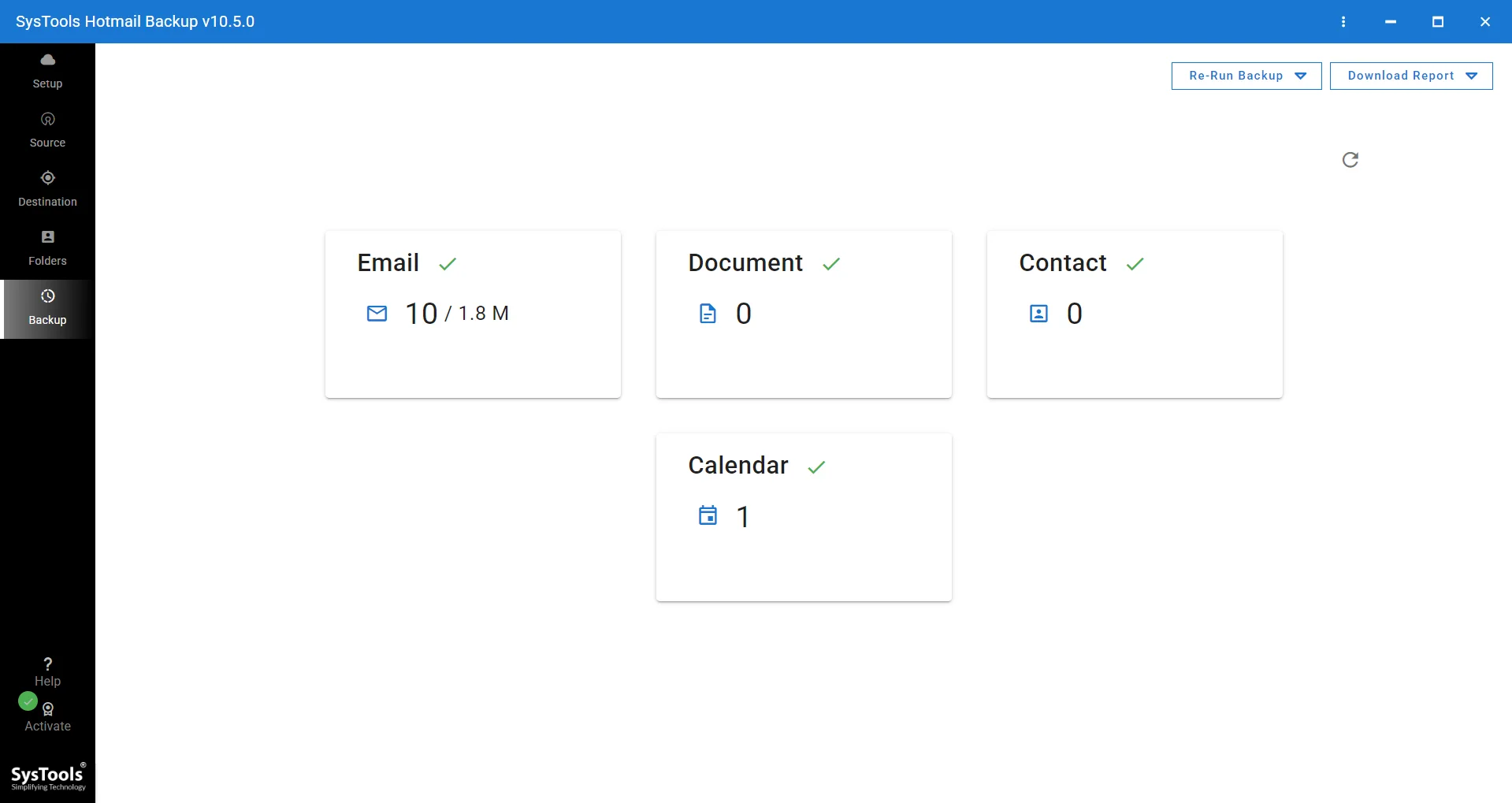Select the Contact card title
1512x803 pixels.
1063,262
